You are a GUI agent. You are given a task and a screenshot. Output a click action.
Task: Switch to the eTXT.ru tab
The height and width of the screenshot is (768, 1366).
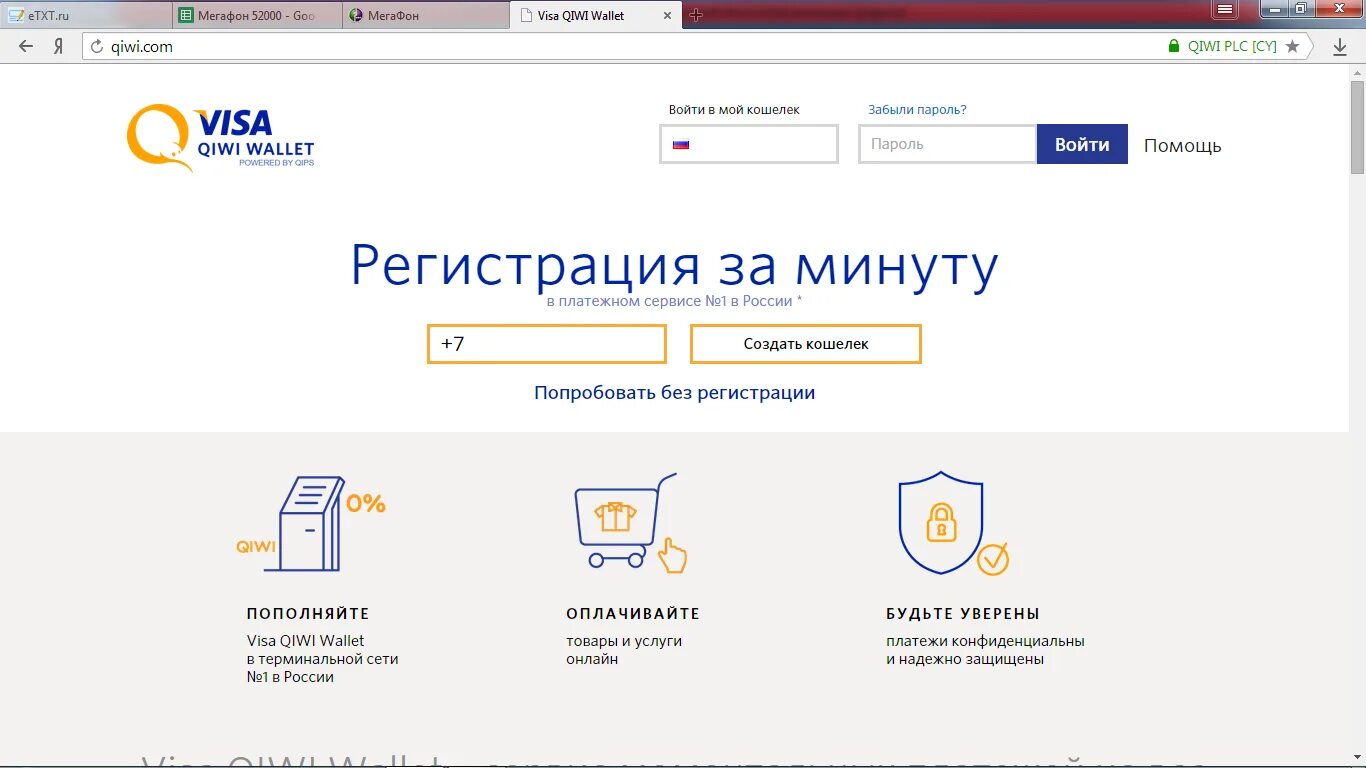coord(85,15)
